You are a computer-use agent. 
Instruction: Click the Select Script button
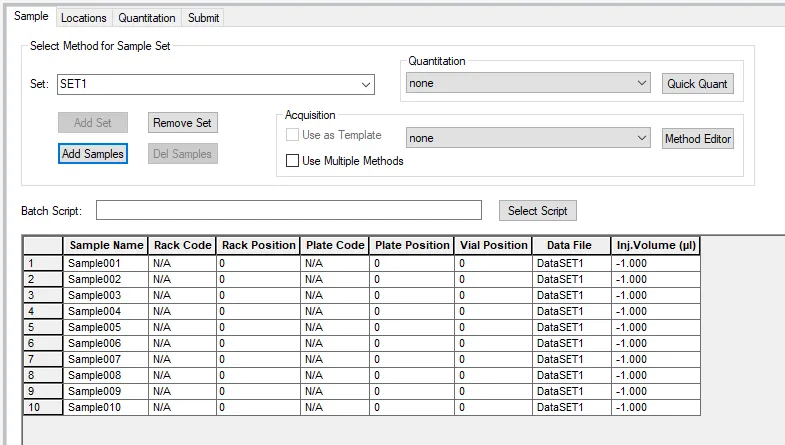538,211
